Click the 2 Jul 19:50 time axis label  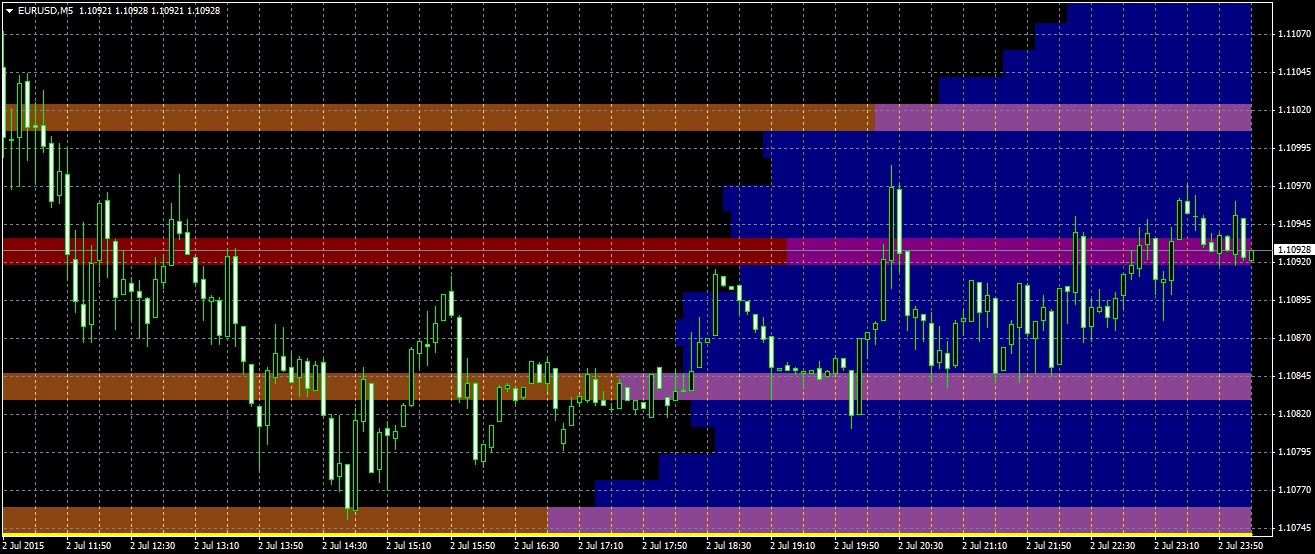857,546
